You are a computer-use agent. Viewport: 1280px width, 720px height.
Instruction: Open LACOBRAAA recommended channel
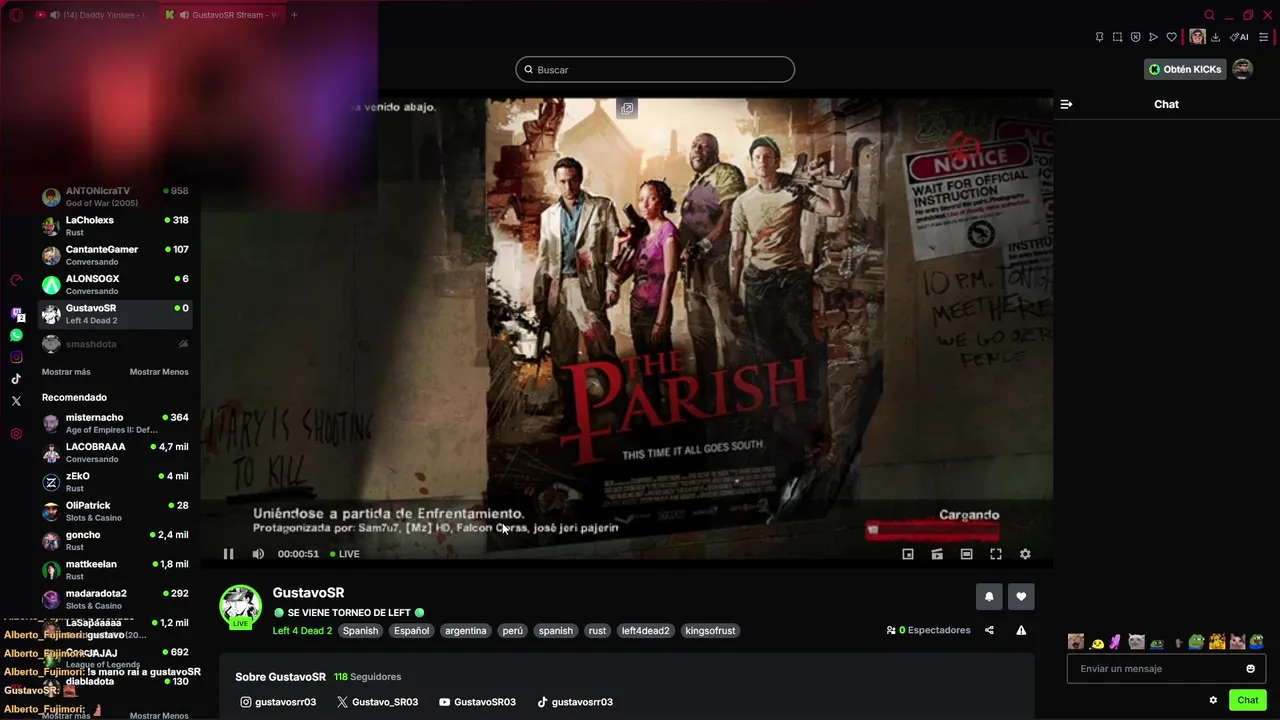[115, 452]
